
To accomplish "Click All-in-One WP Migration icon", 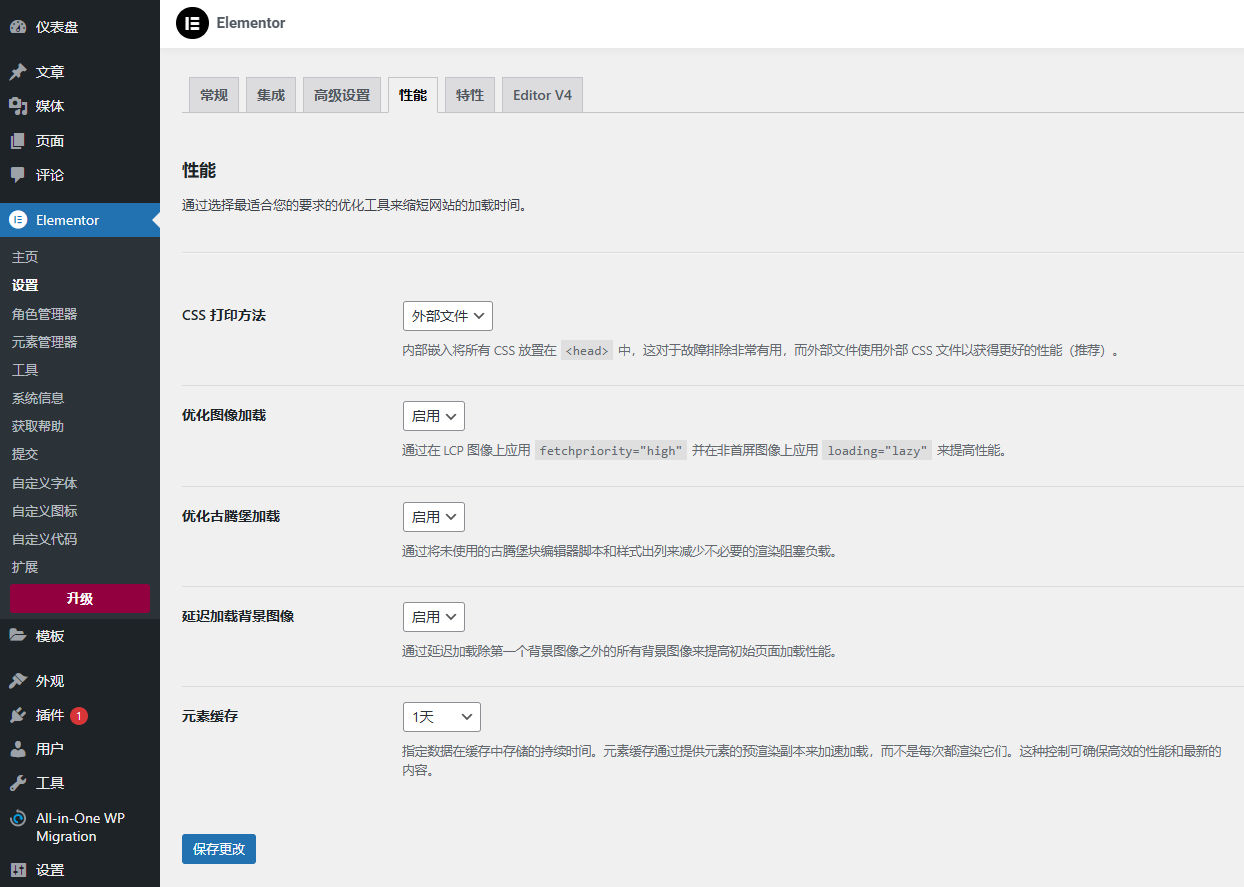I will 18,818.
